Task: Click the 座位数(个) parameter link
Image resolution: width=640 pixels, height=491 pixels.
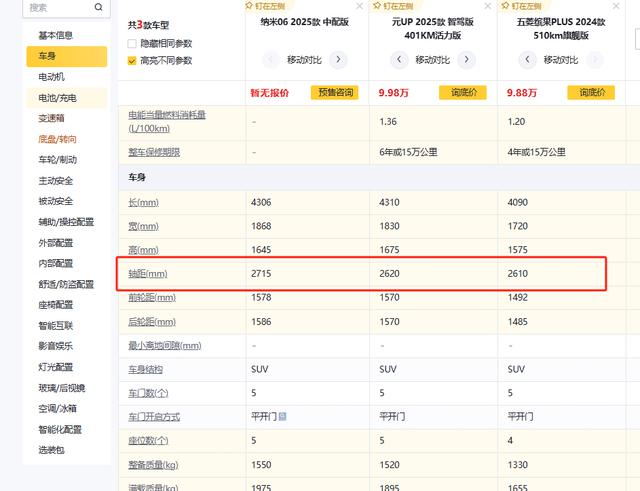Action: coord(148,441)
